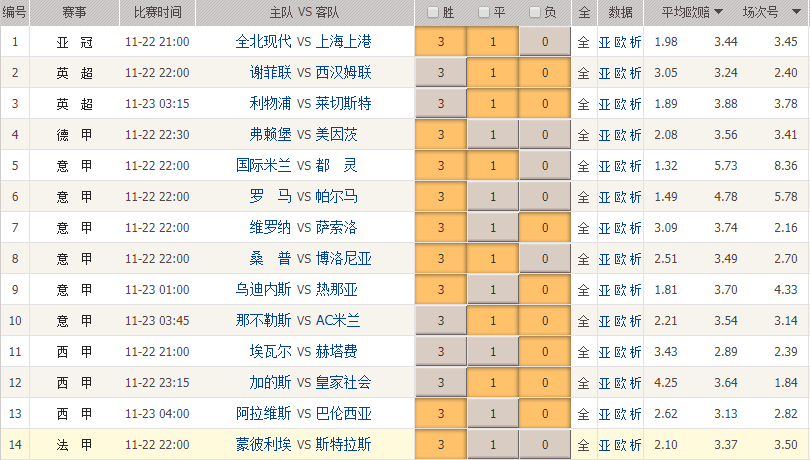Open the 平均欧赔 dropdown arrow
This screenshot has height=460, width=810.
tap(718, 12)
